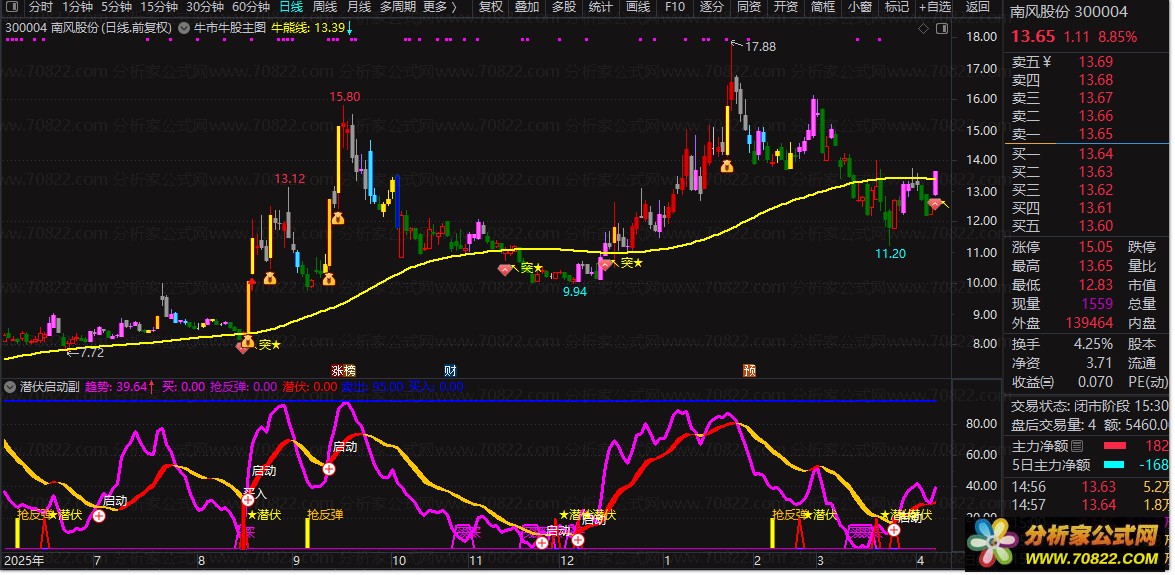Click the pink gem icon at far-right candle
This screenshot has width=1175, height=575.
pyautogui.click(x=935, y=203)
